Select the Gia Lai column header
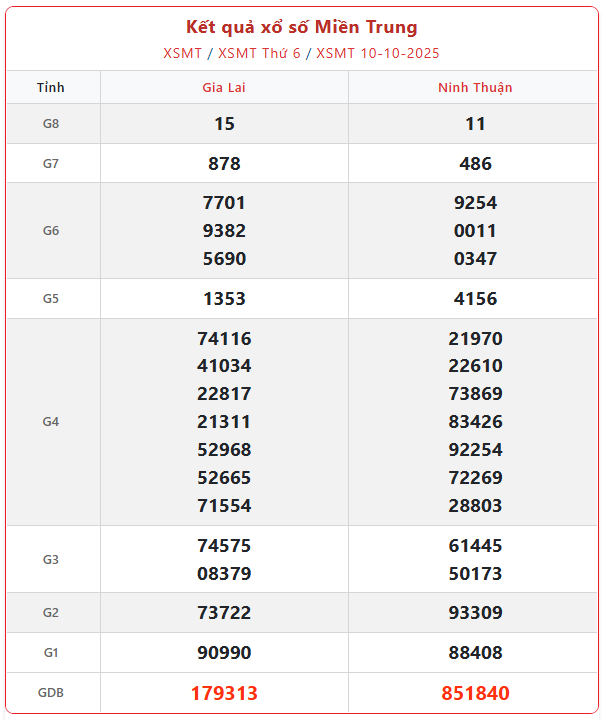The height and width of the screenshot is (720, 605). 224,87
